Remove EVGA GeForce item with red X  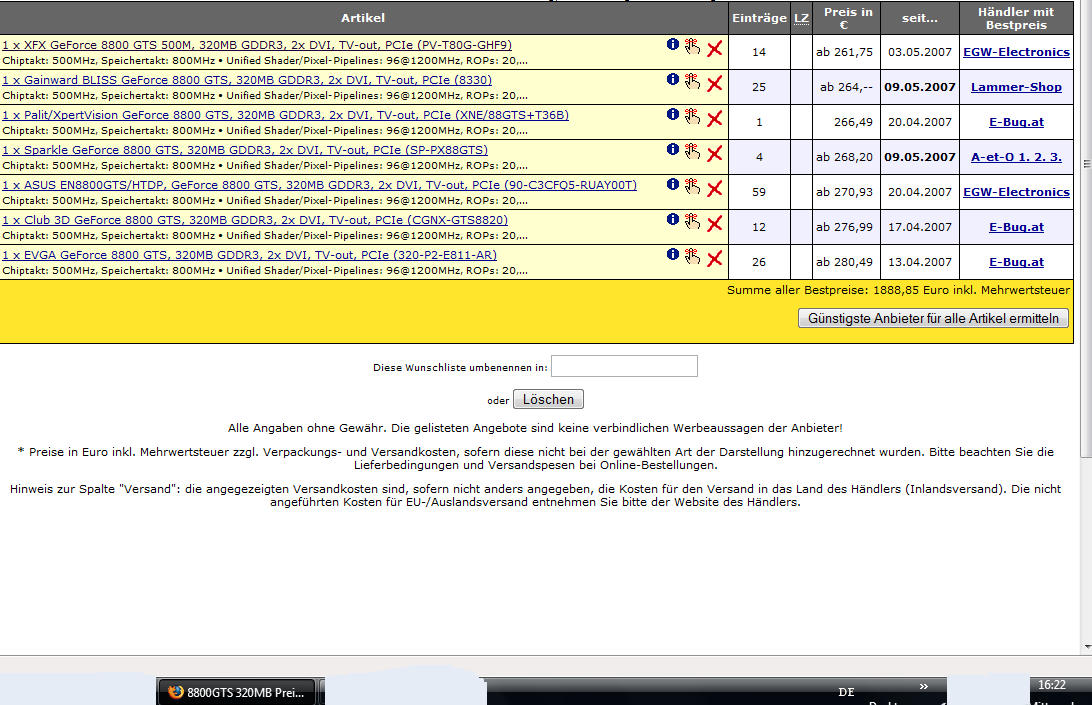715,258
